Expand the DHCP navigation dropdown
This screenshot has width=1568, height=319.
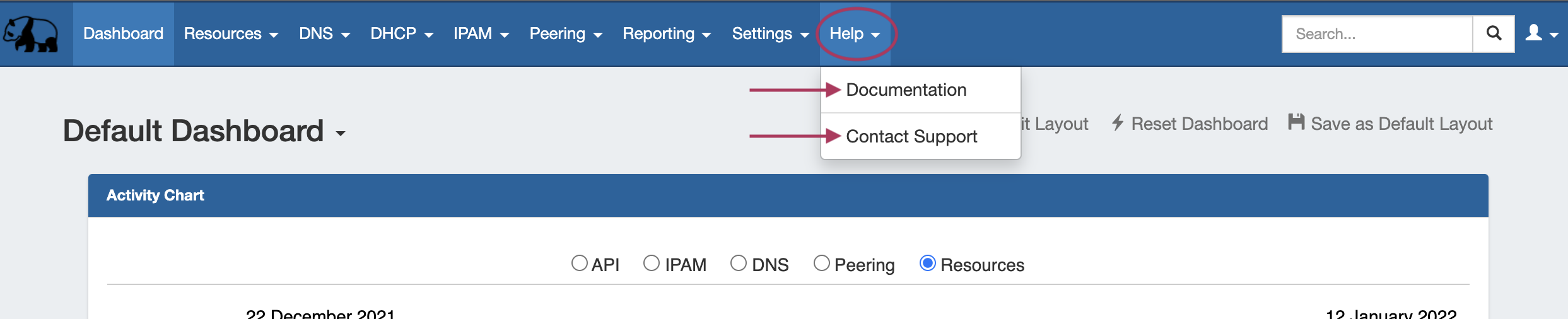[402, 34]
